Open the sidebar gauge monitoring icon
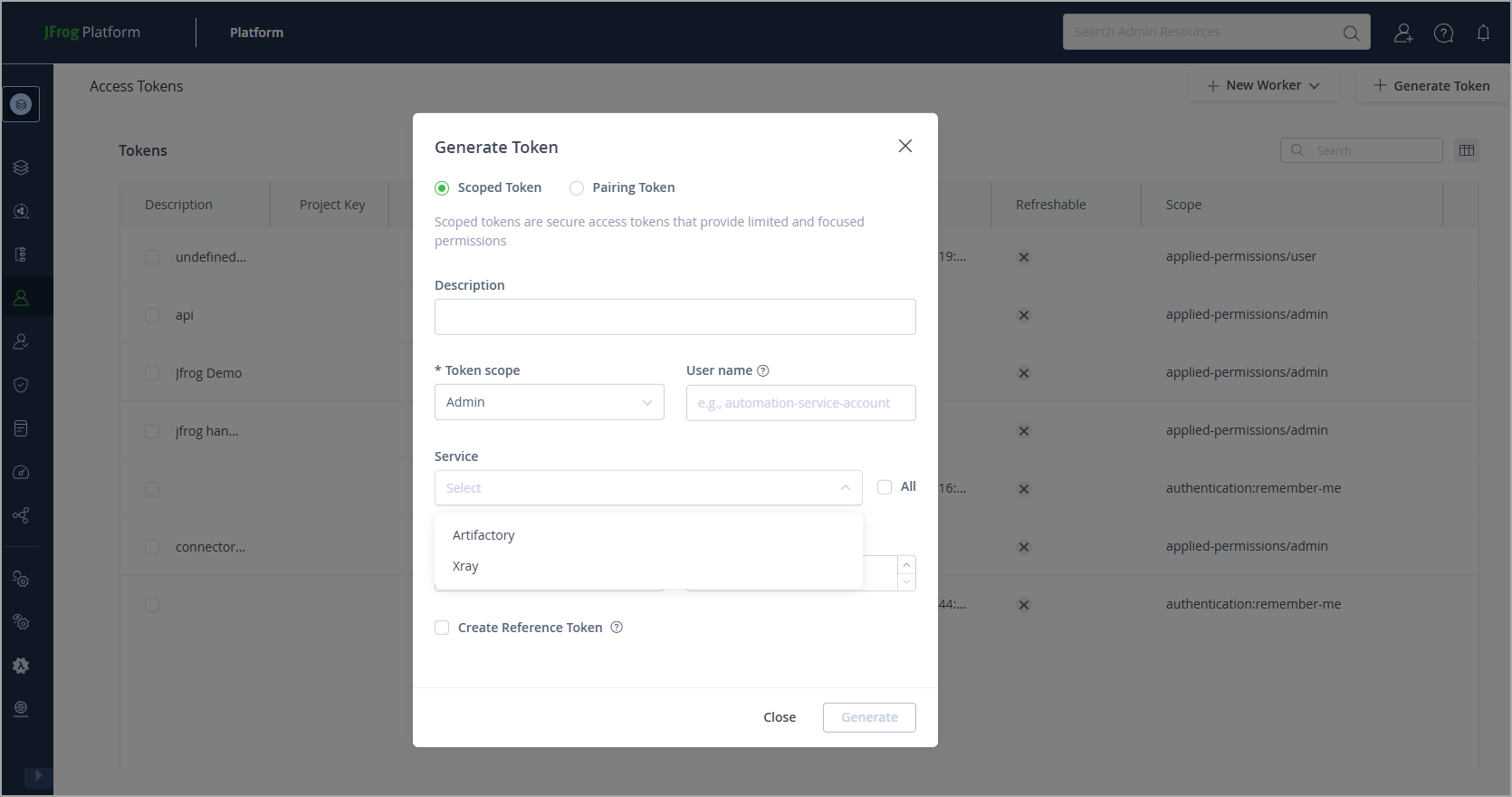This screenshot has height=797, width=1512. click(21, 472)
